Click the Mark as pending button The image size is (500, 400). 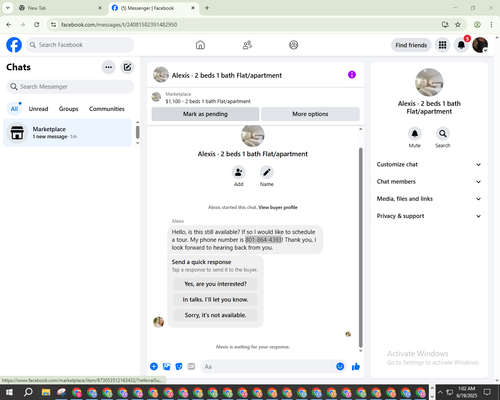coord(205,114)
